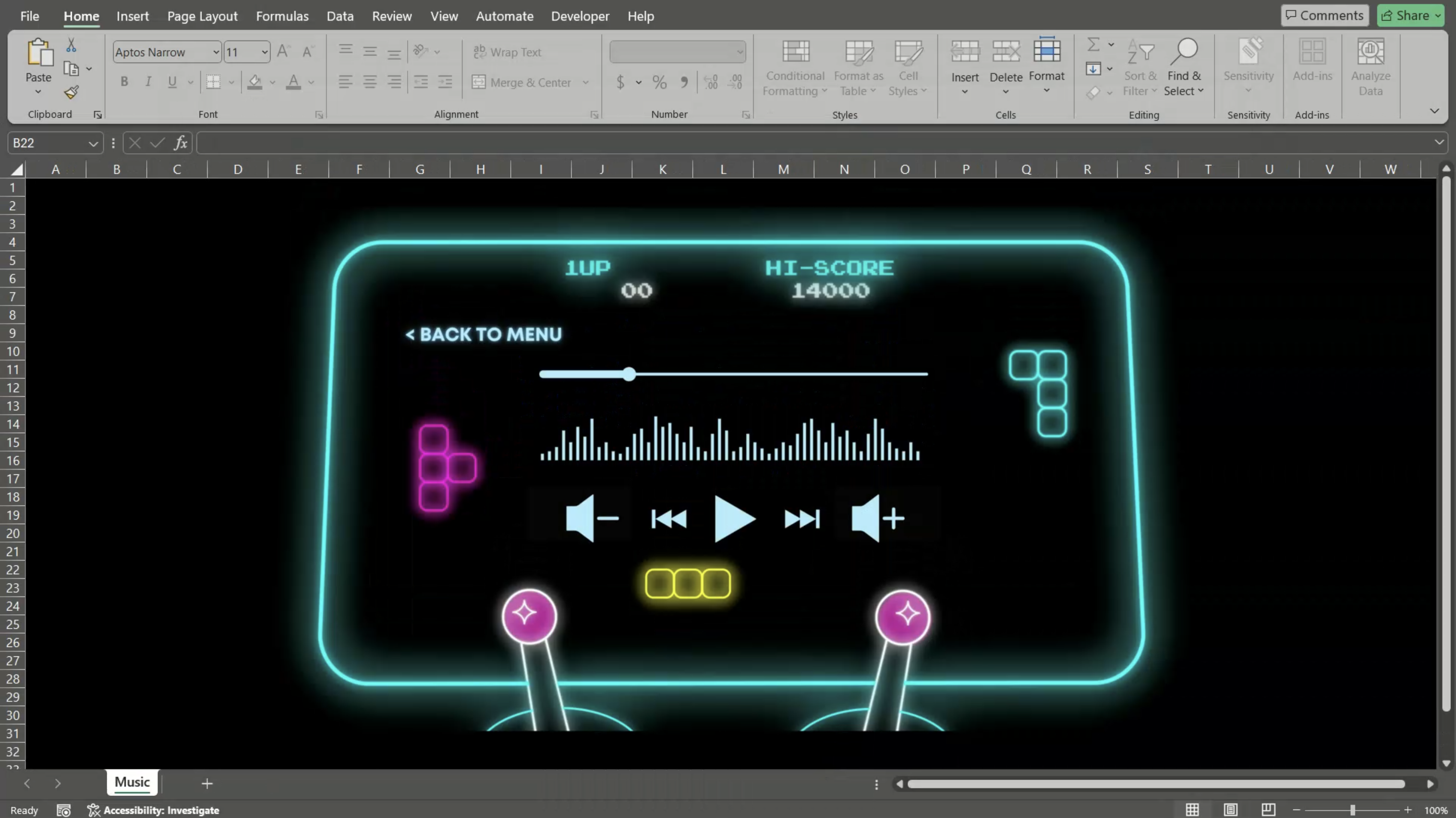Click the BACK TO MENU link
Viewport: 1456px width, 818px height.
(484, 335)
